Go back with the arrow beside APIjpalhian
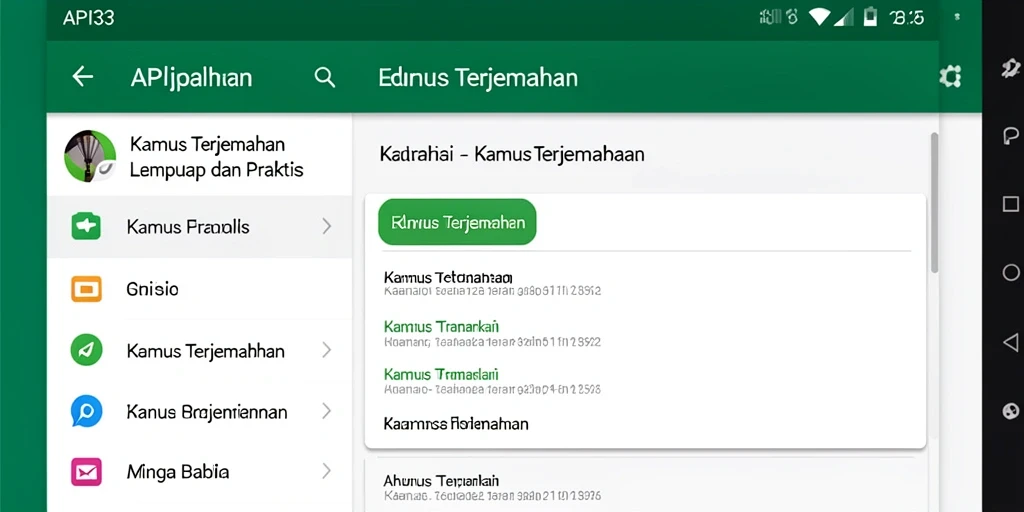Image resolution: width=1024 pixels, height=512 pixels. coord(82,77)
